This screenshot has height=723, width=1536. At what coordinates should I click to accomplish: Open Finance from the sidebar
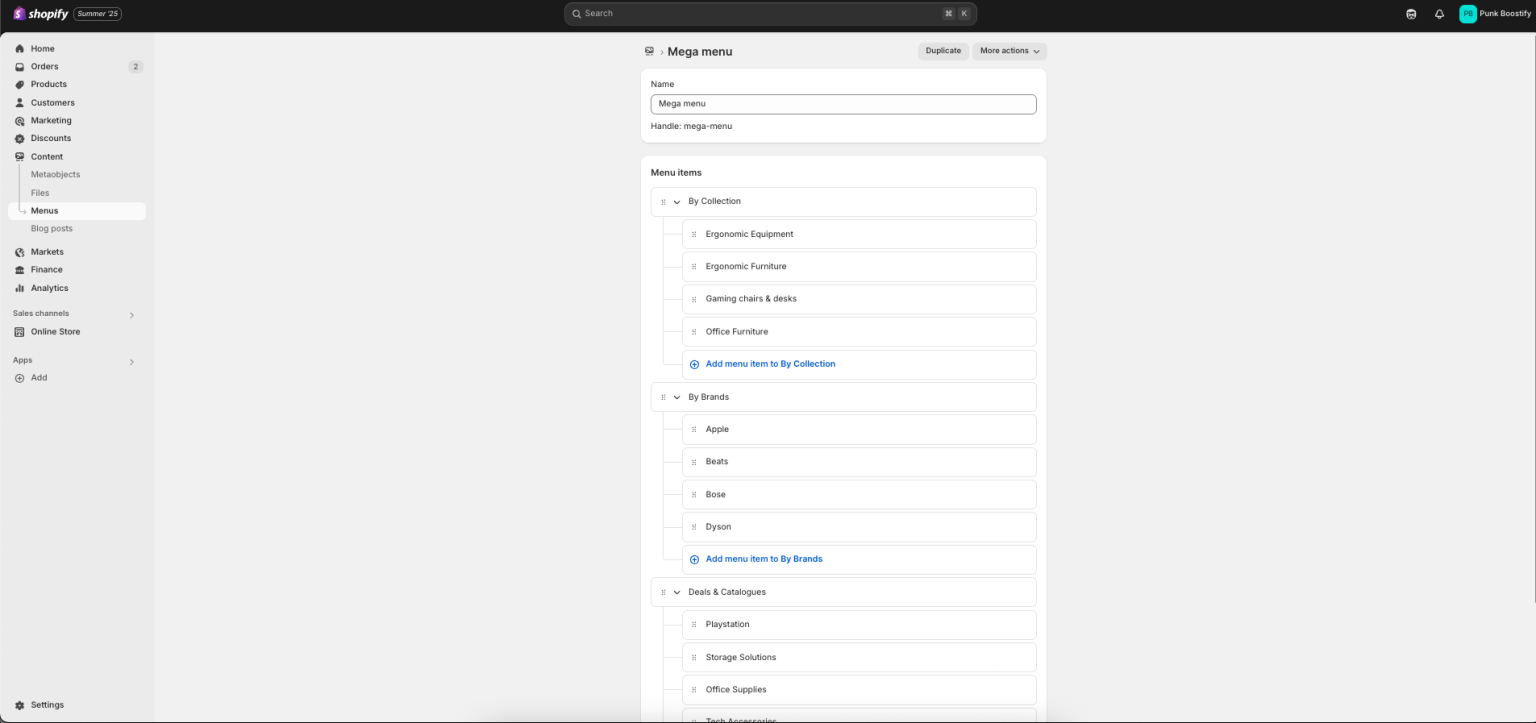tap(46, 269)
